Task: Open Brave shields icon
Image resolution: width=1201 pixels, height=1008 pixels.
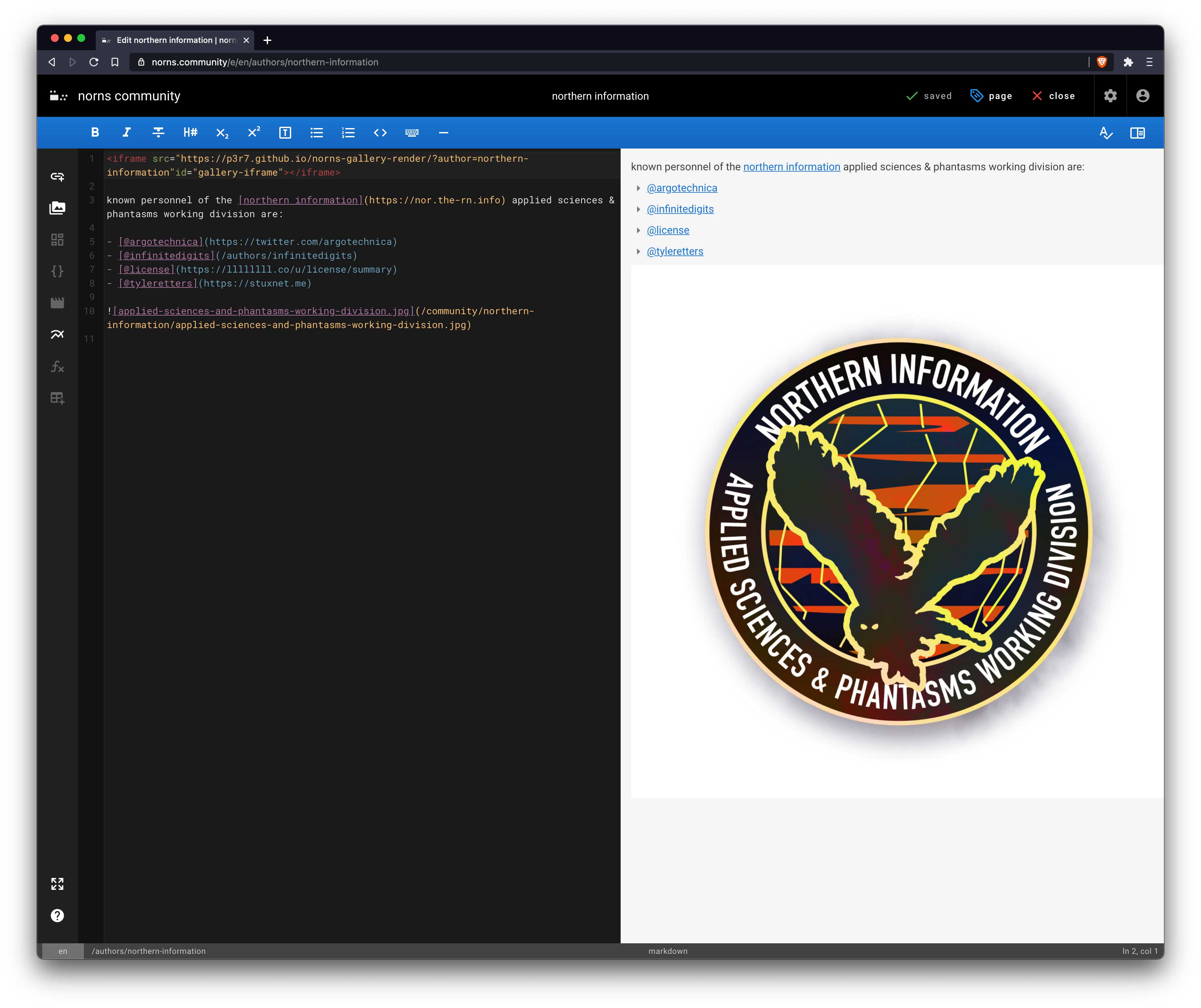Action: (1102, 62)
